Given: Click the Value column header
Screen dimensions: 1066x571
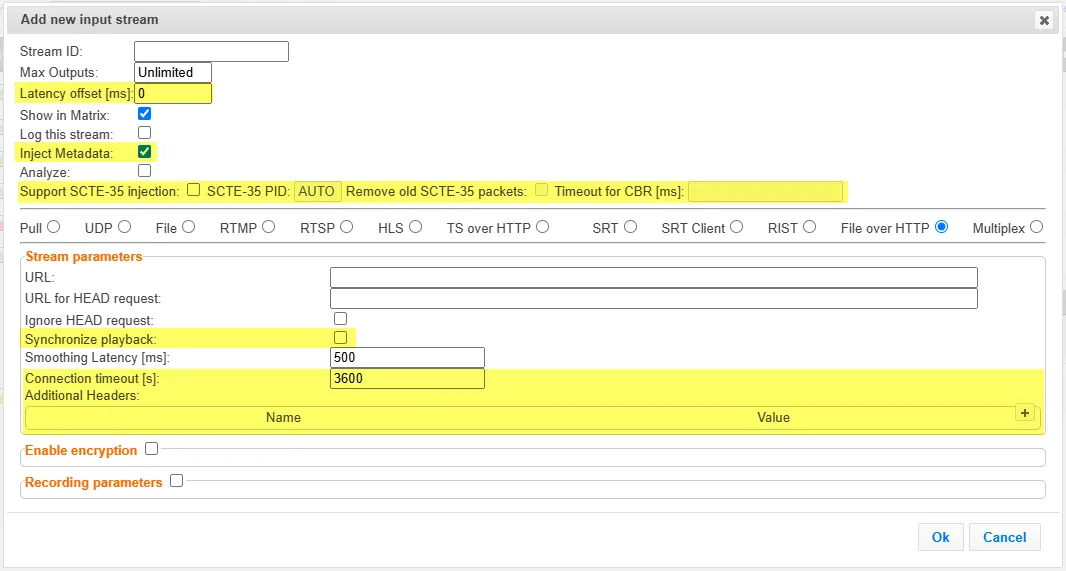Looking at the screenshot, I should click(774, 417).
